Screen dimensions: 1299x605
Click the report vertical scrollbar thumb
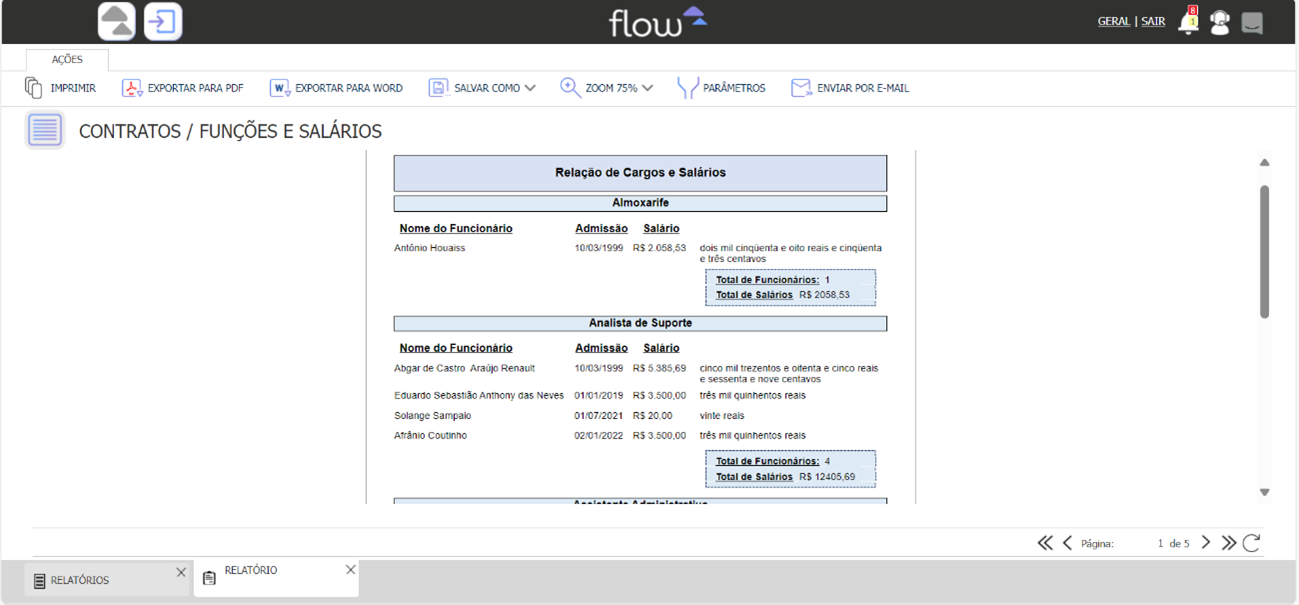click(x=1264, y=251)
